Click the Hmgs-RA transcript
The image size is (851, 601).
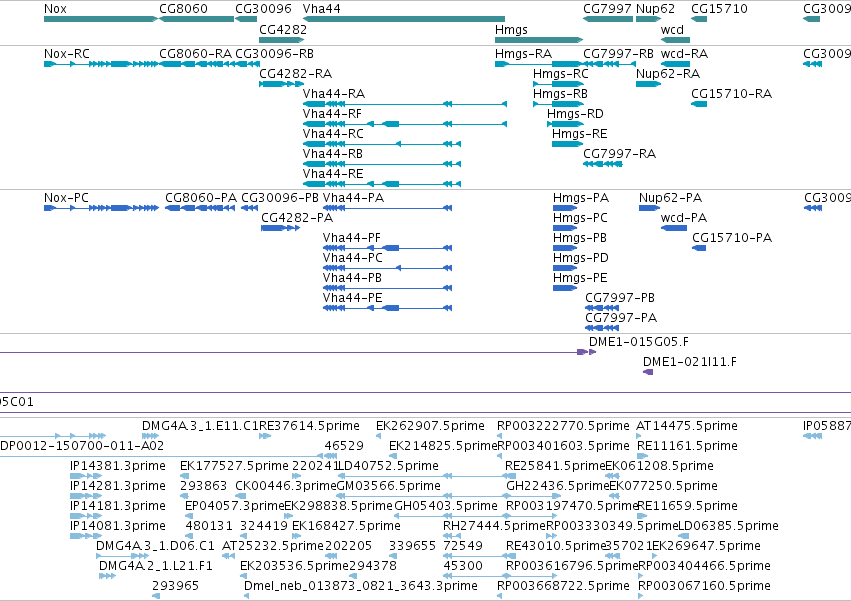[539, 64]
